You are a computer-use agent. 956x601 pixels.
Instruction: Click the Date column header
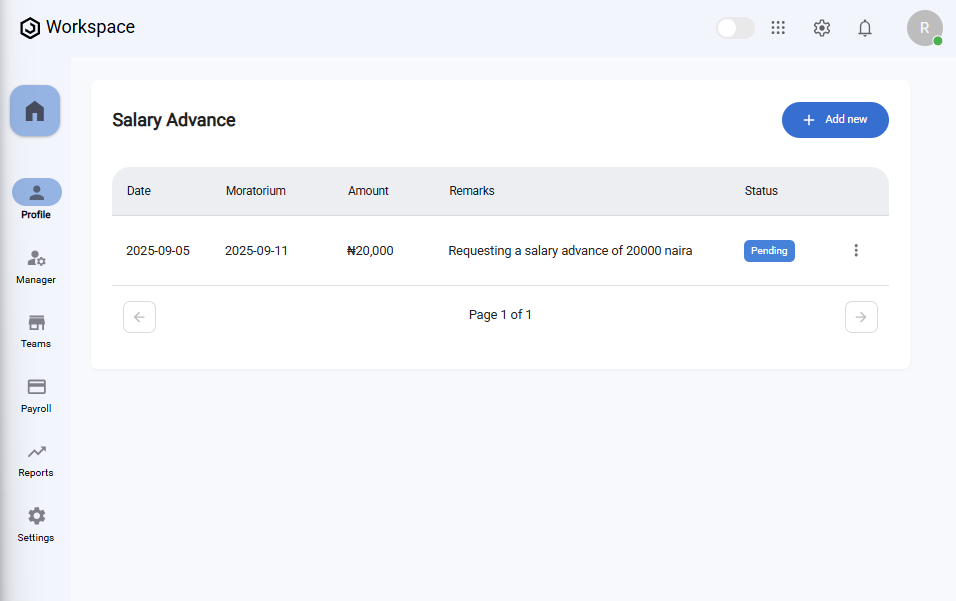139,191
